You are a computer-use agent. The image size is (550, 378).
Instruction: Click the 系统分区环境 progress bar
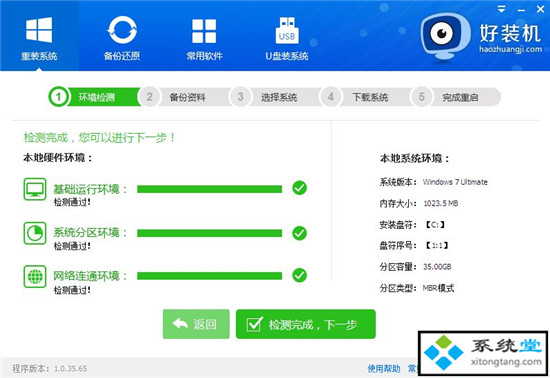coord(209,233)
